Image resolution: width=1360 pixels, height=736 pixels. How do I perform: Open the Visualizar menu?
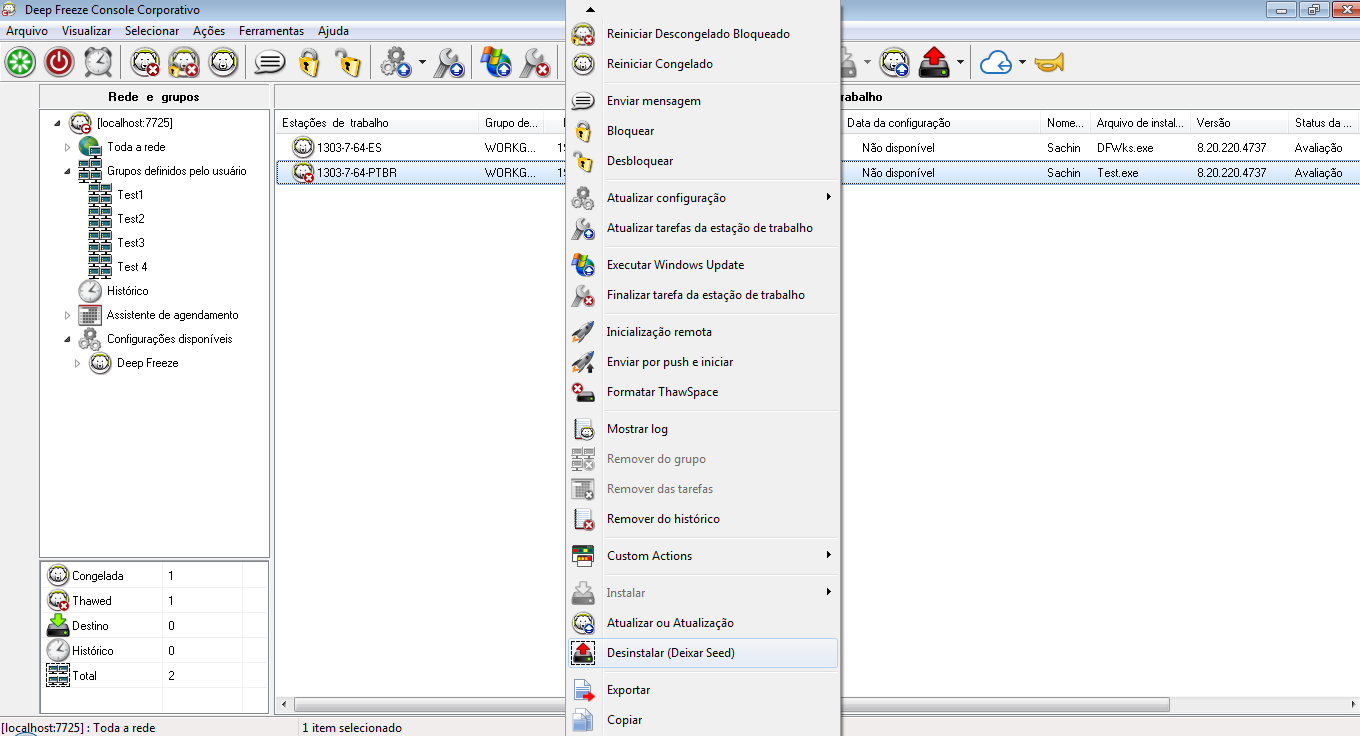point(86,31)
